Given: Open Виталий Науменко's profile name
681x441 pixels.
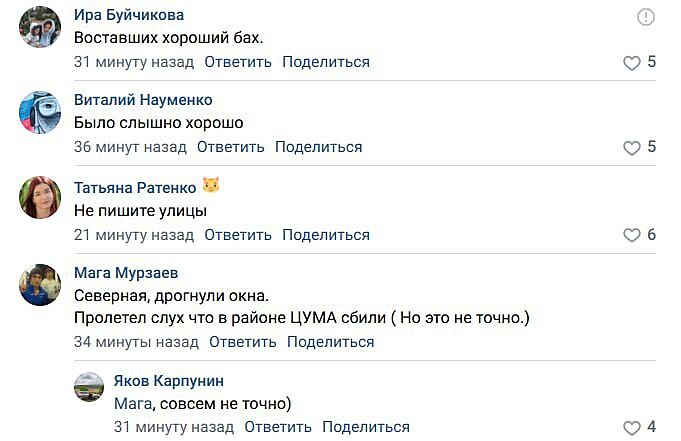Looking at the screenshot, I should click(143, 100).
